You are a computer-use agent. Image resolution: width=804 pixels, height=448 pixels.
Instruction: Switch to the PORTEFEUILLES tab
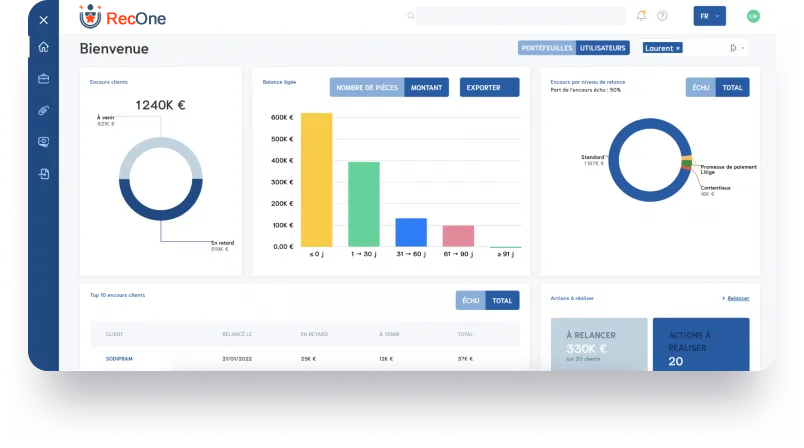tap(547, 48)
